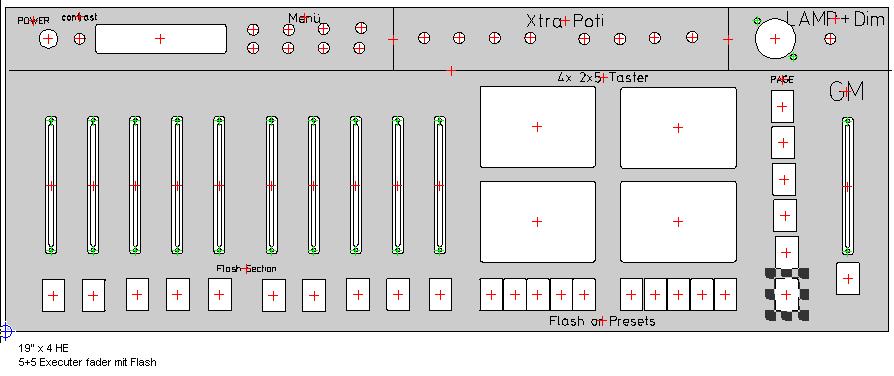Select first Xtra Poti drill hole
Screen dimensions: 894x376
click(423, 38)
